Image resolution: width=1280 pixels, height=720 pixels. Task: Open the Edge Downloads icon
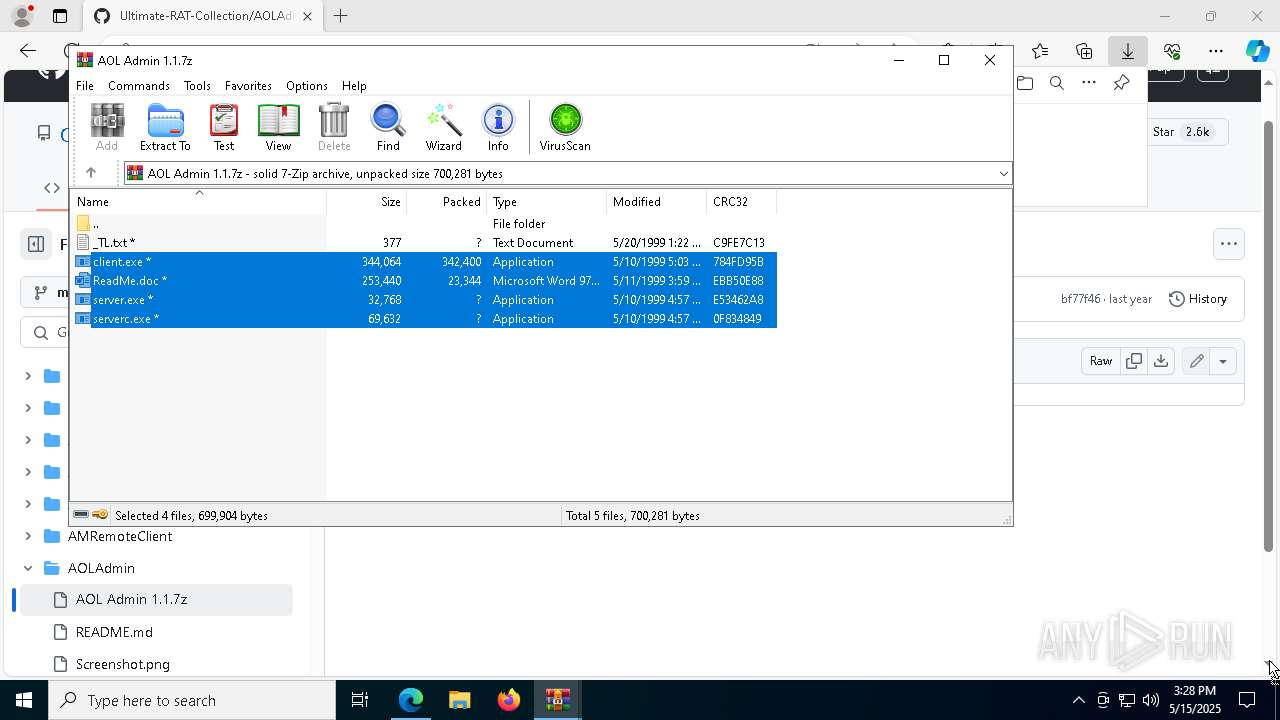(x=1127, y=51)
